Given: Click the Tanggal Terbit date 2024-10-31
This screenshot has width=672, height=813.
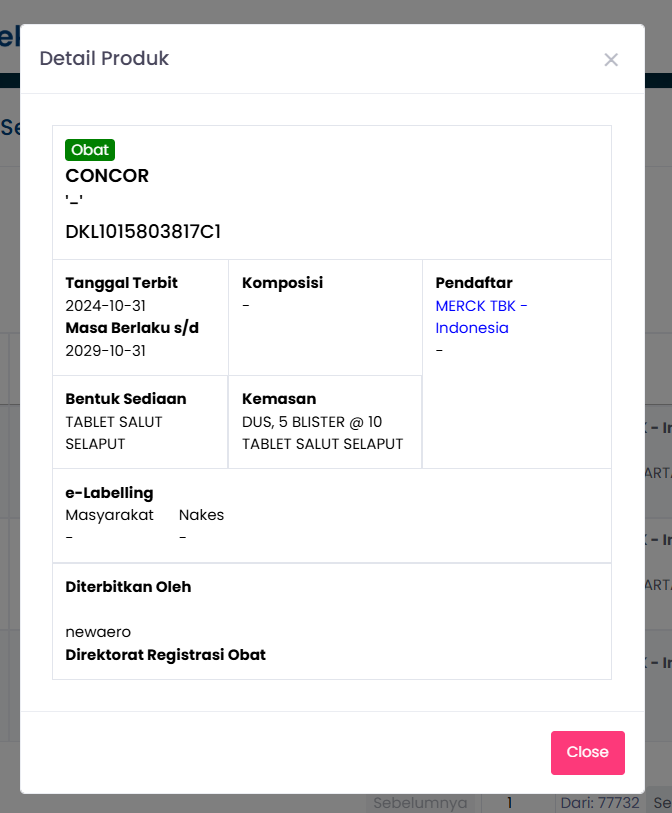Looking at the screenshot, I should 106,306.
